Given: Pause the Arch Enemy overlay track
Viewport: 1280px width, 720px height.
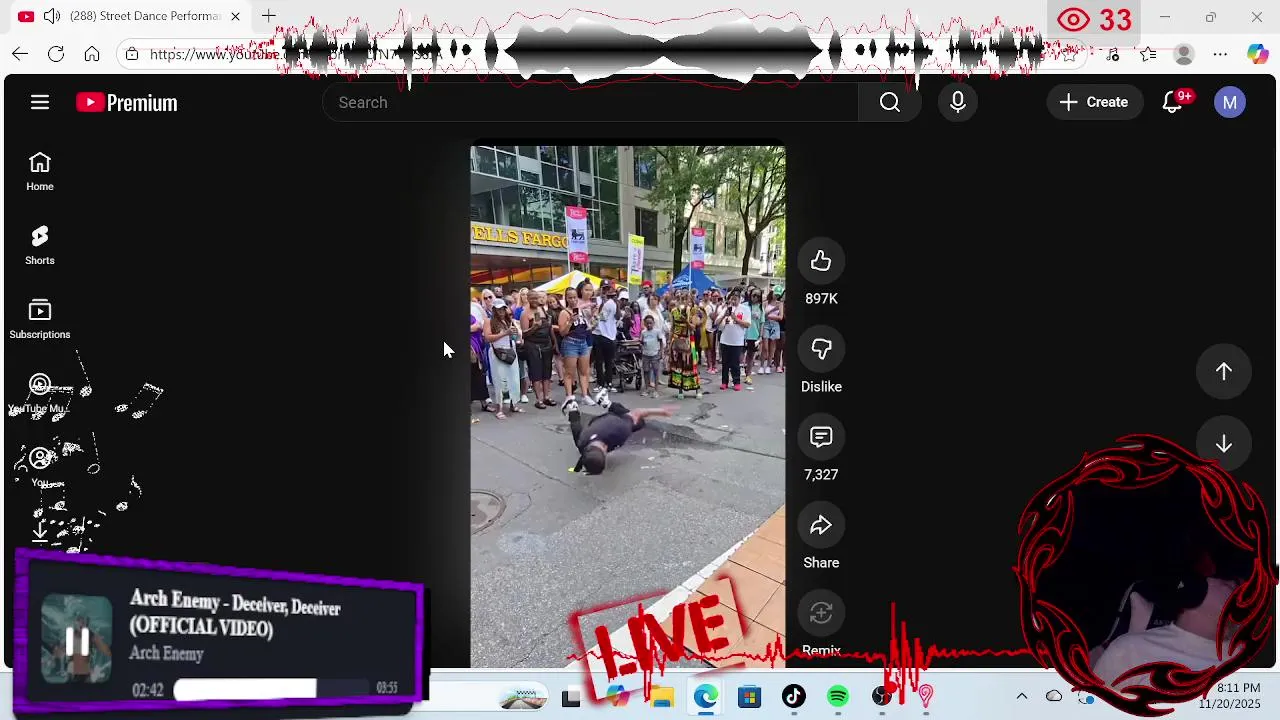Looking at the screenshot, I should 77,641.
